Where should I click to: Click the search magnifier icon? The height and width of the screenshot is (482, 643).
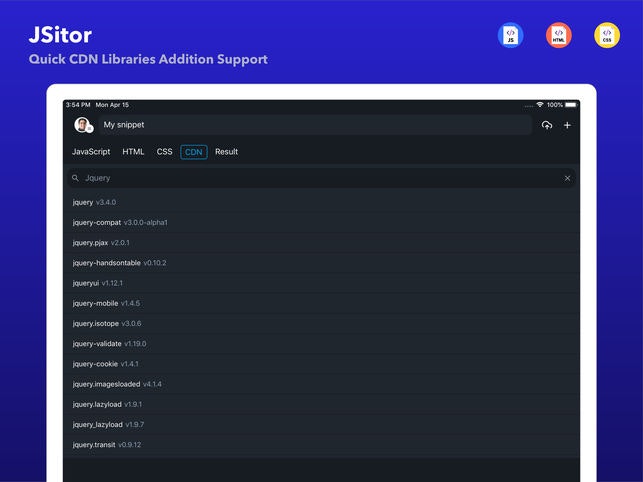coord(75,178)
